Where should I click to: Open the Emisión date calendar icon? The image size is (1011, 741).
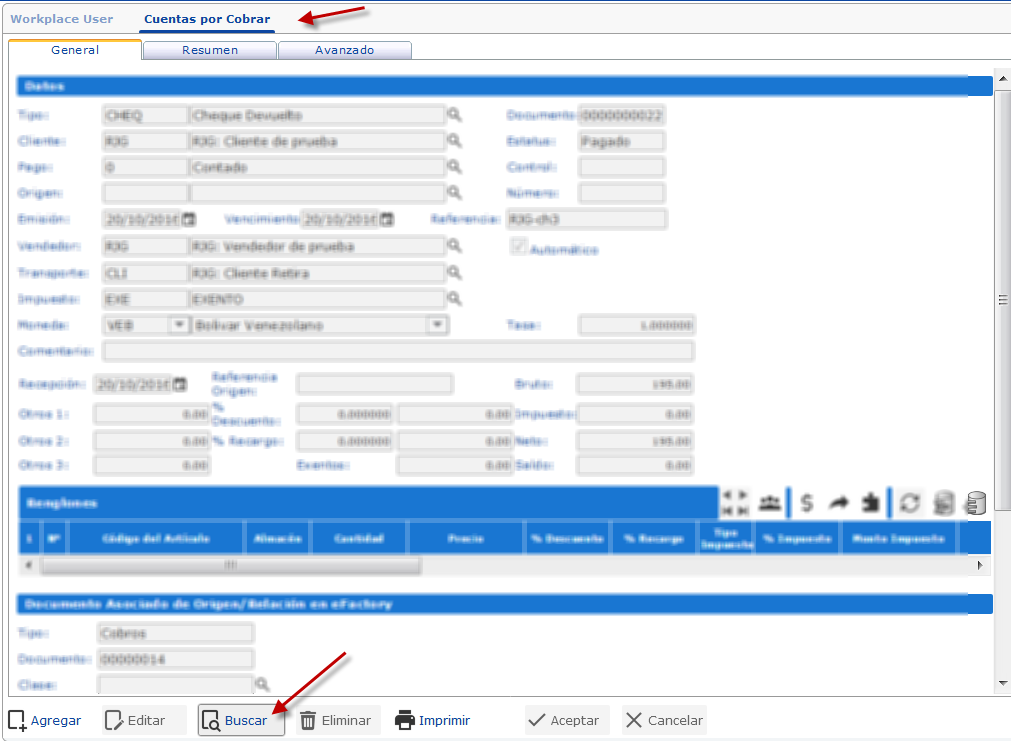tap(189, 219)
